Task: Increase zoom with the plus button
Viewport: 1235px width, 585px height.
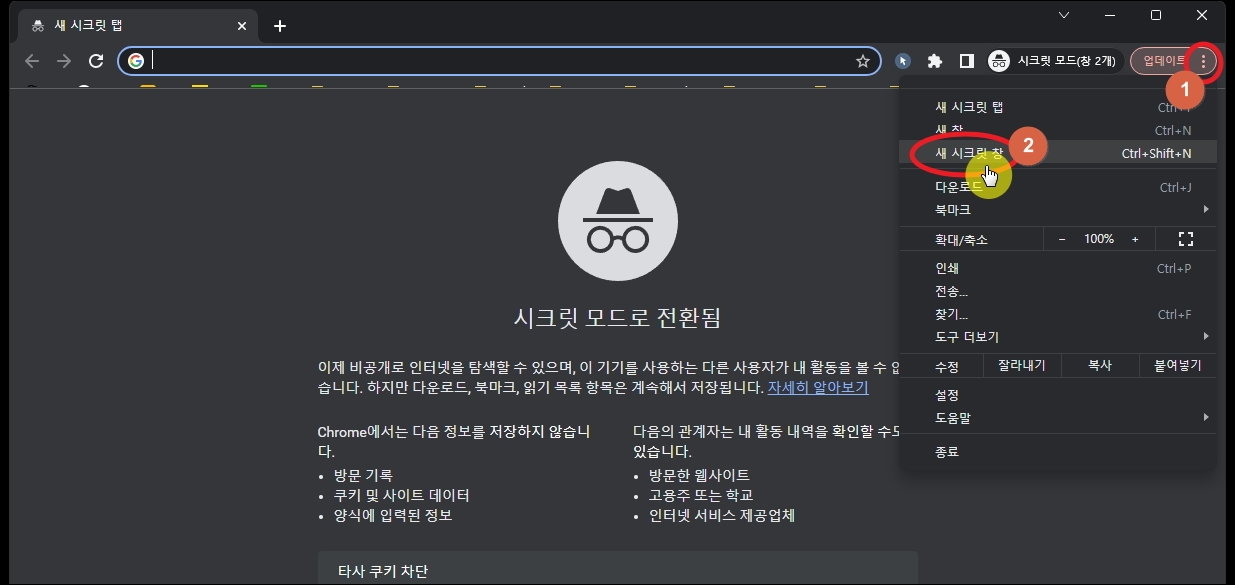Action: (1135, 239)
